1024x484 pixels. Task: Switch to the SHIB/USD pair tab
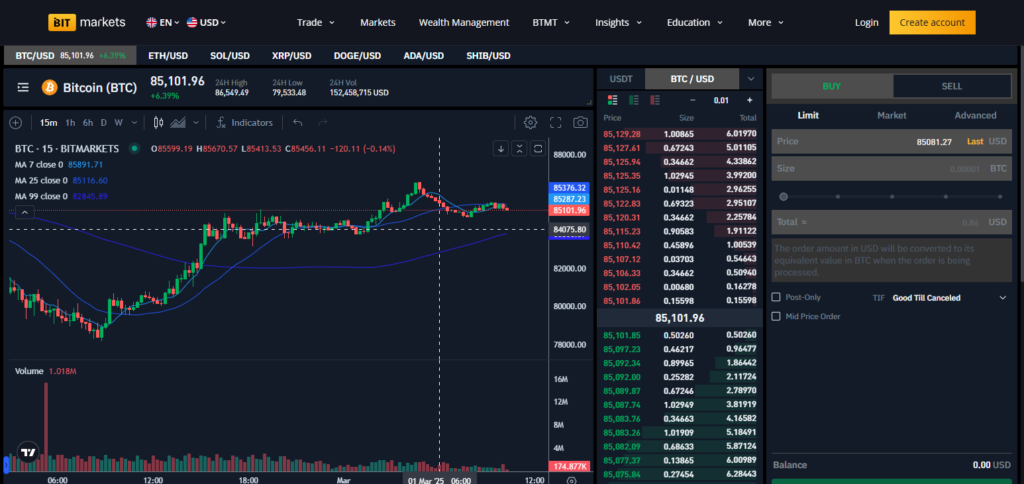(x=488, y=56)
